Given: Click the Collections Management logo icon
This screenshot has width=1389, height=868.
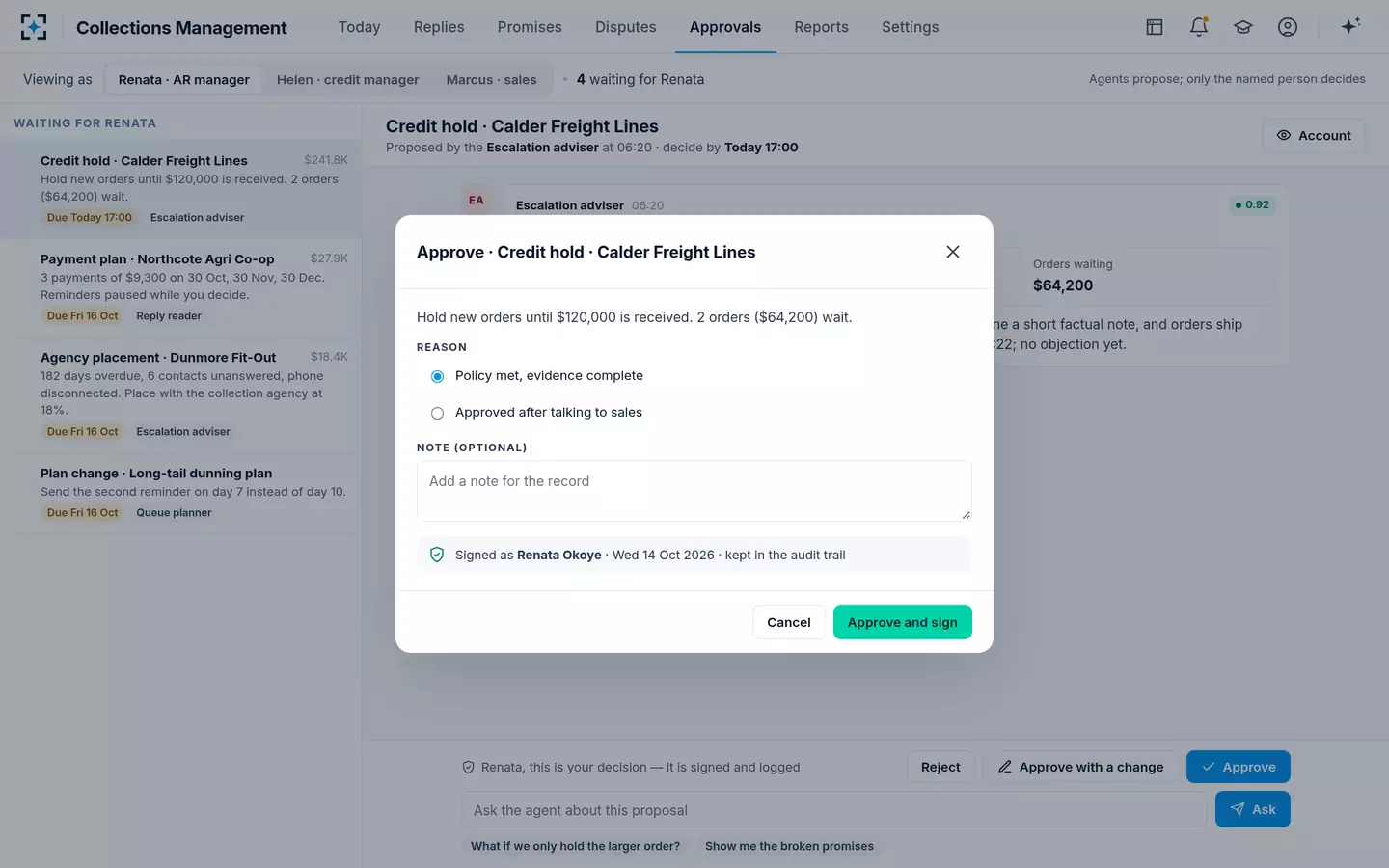Looking at the screenshot, I should (34, 27).
